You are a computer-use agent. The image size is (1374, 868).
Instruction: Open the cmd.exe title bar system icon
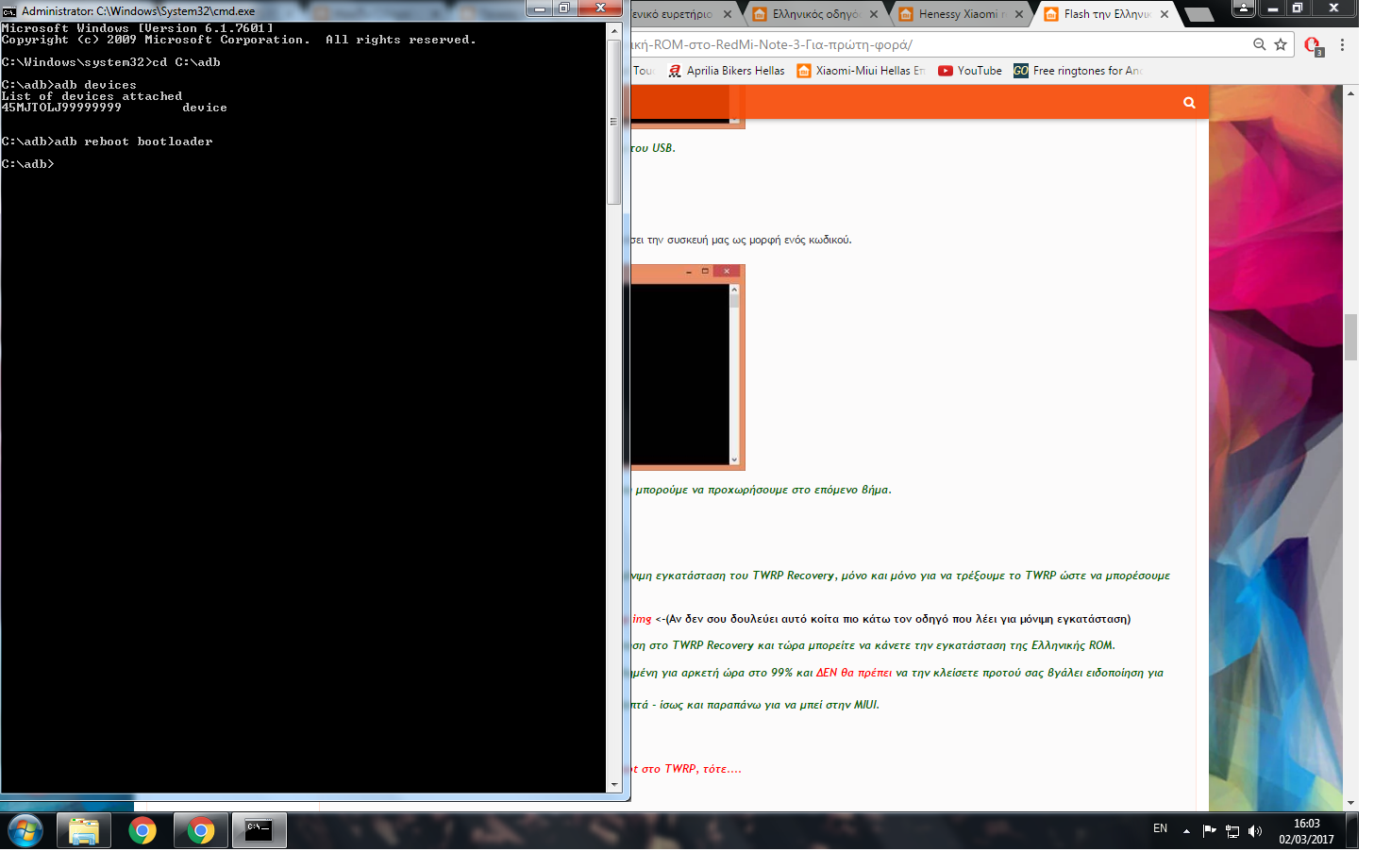click(10, 11)
